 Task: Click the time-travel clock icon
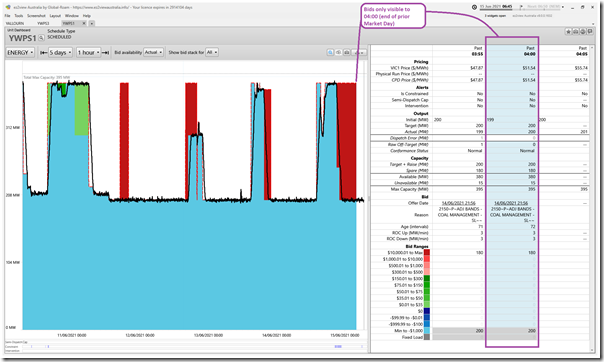click(x=474, y=7)
